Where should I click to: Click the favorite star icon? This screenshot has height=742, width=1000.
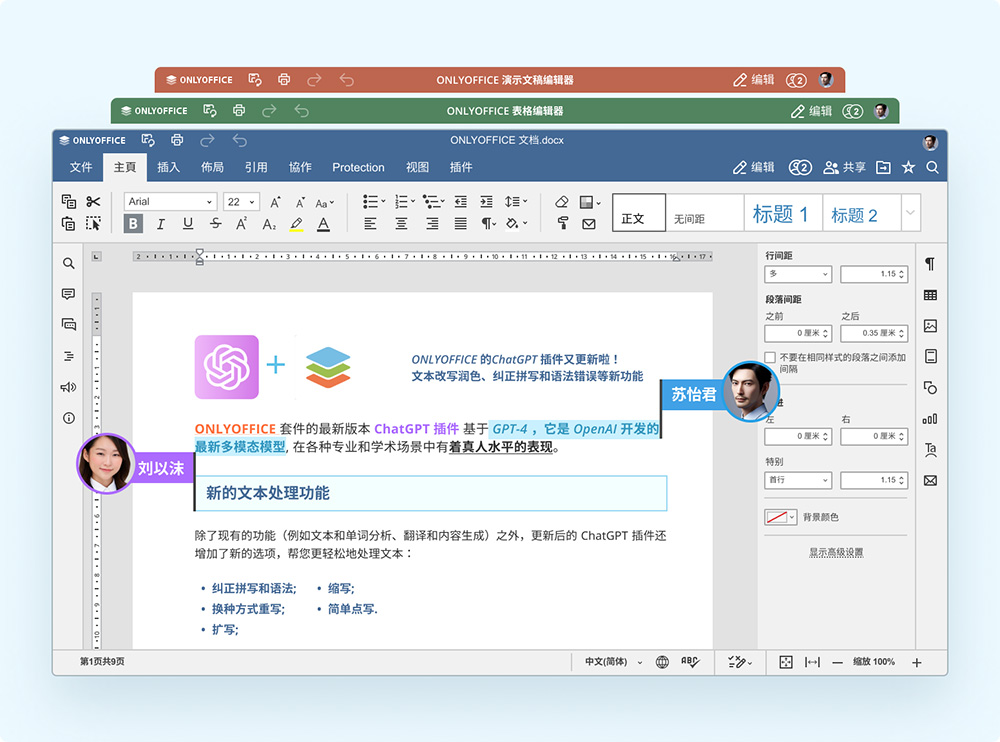pyautogui.click(x=908, y=167)
